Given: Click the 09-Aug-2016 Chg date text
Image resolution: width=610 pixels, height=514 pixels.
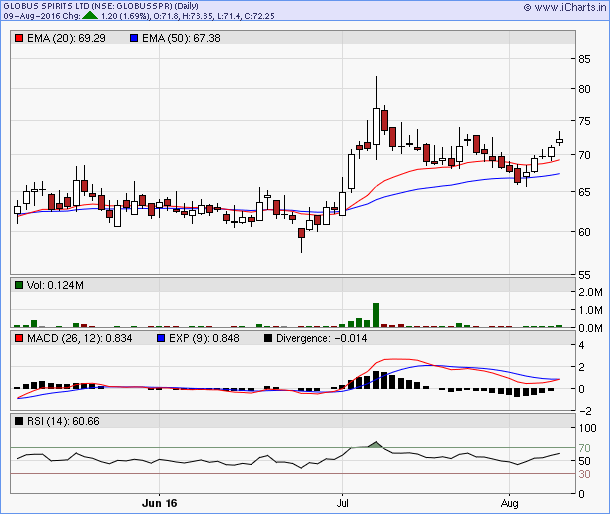Looking at the screenshot, I should (x=42, y=16).
